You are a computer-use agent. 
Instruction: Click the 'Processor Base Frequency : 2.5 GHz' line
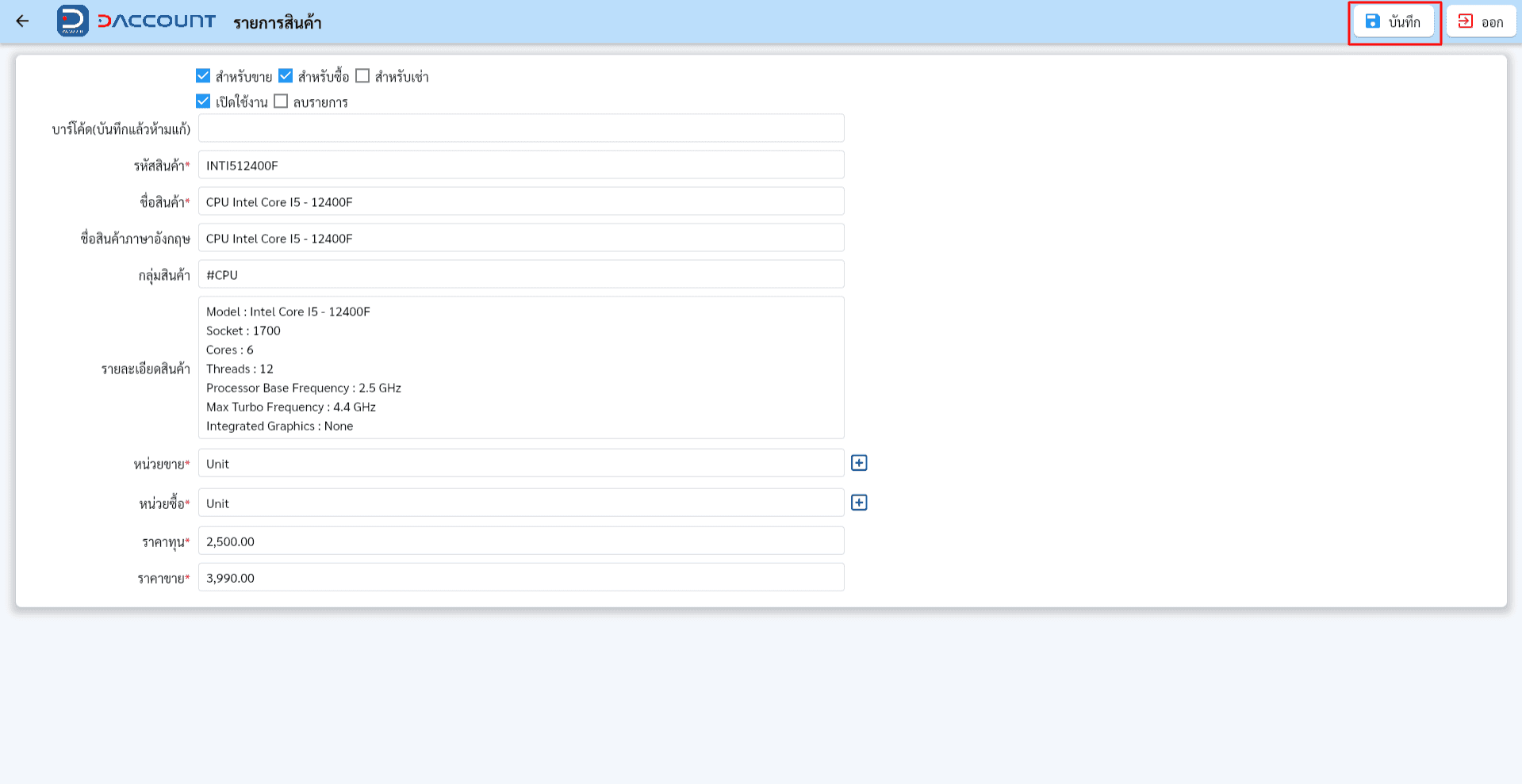click(304, 388)
